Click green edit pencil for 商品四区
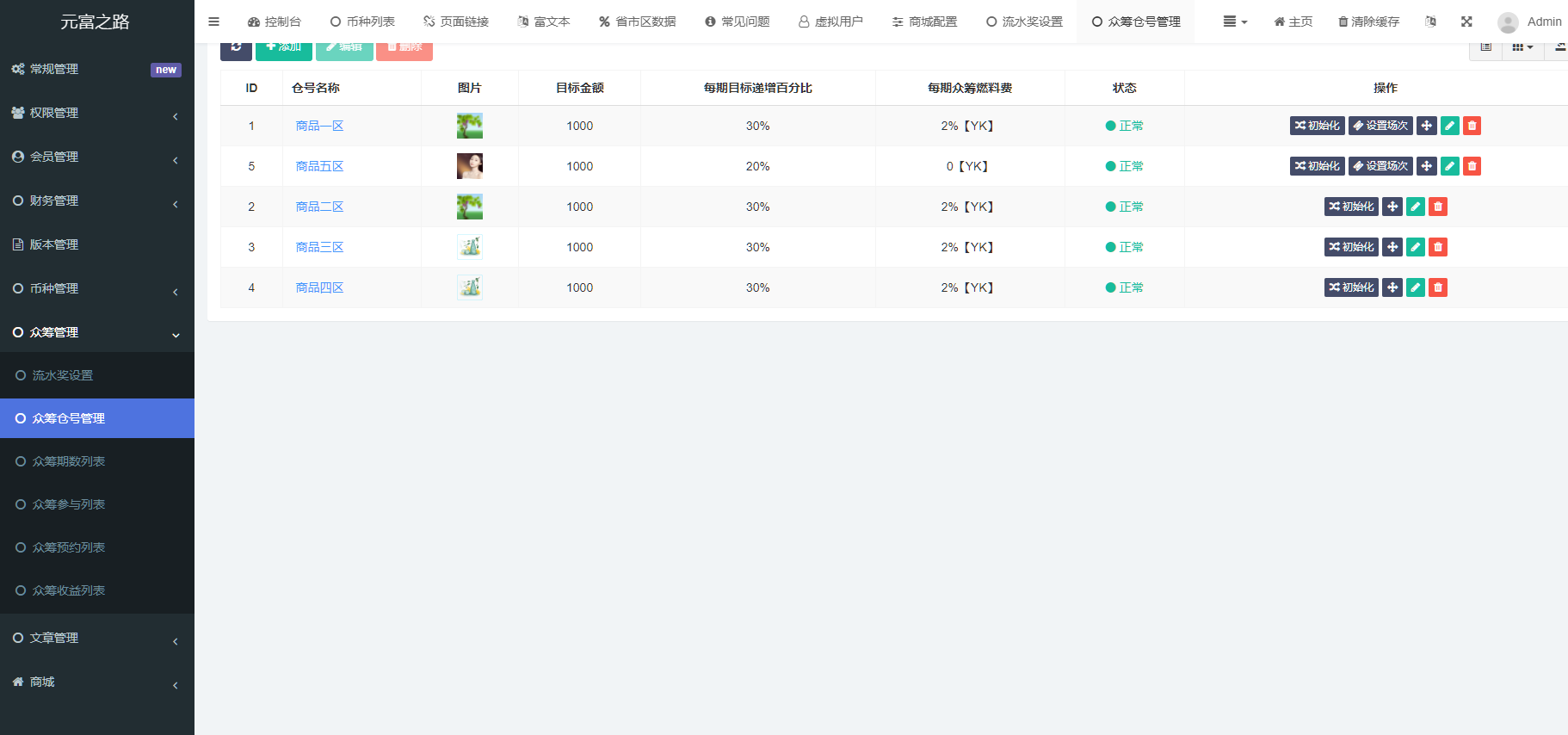 (1415, 287)
